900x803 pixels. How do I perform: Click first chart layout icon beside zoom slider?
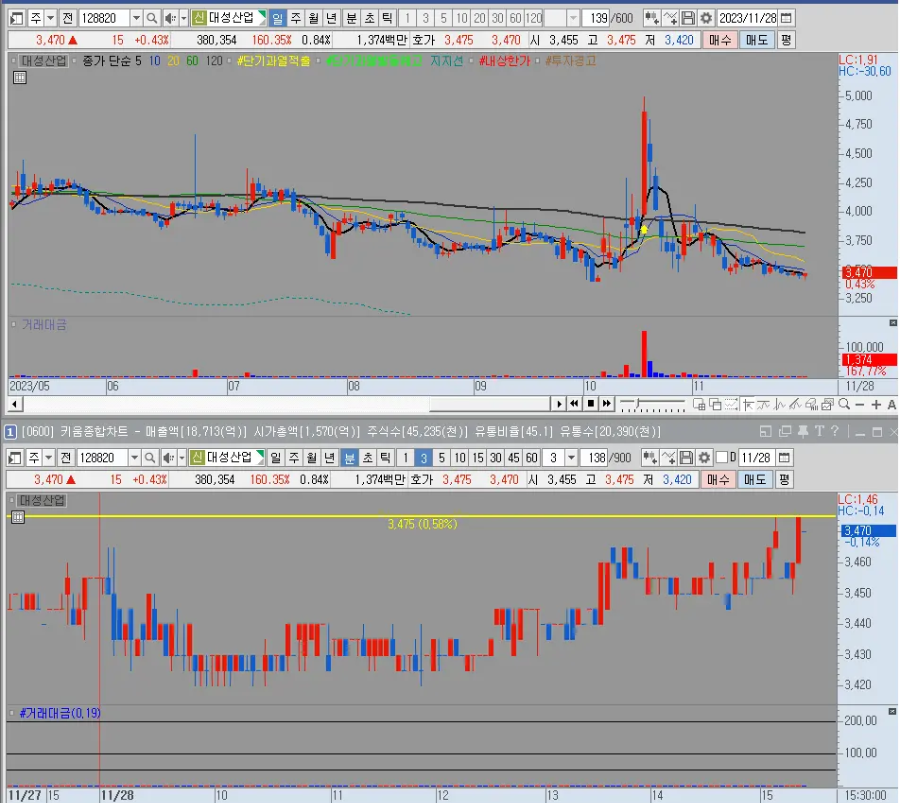pos(699,405)
